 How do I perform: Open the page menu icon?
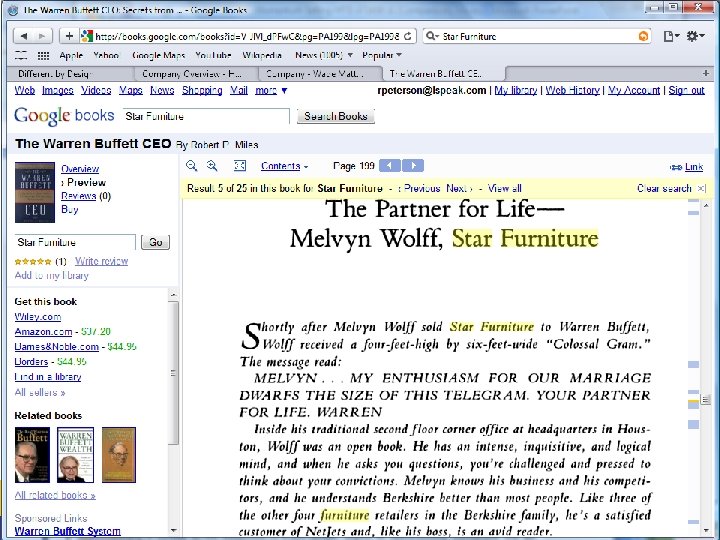pyautogui.click(x=671, y=36)
